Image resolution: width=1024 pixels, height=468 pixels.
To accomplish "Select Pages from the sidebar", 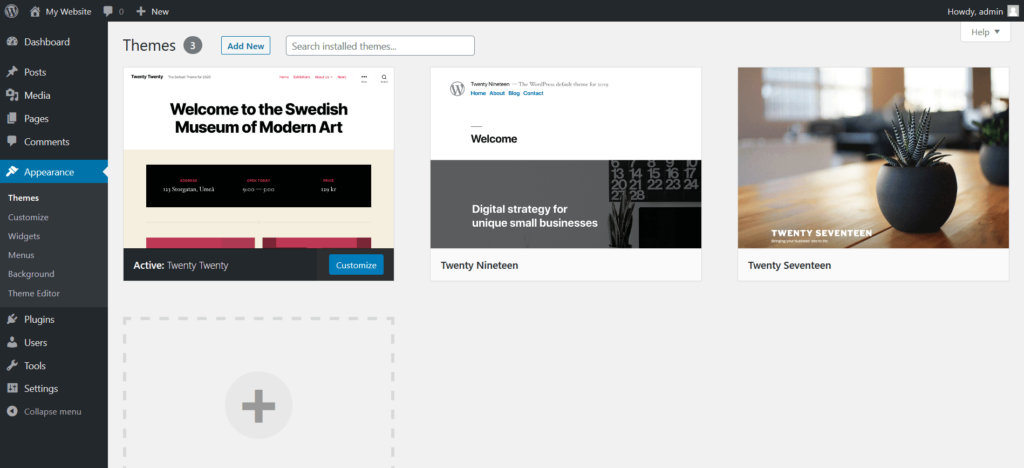I will click(37, 119).
